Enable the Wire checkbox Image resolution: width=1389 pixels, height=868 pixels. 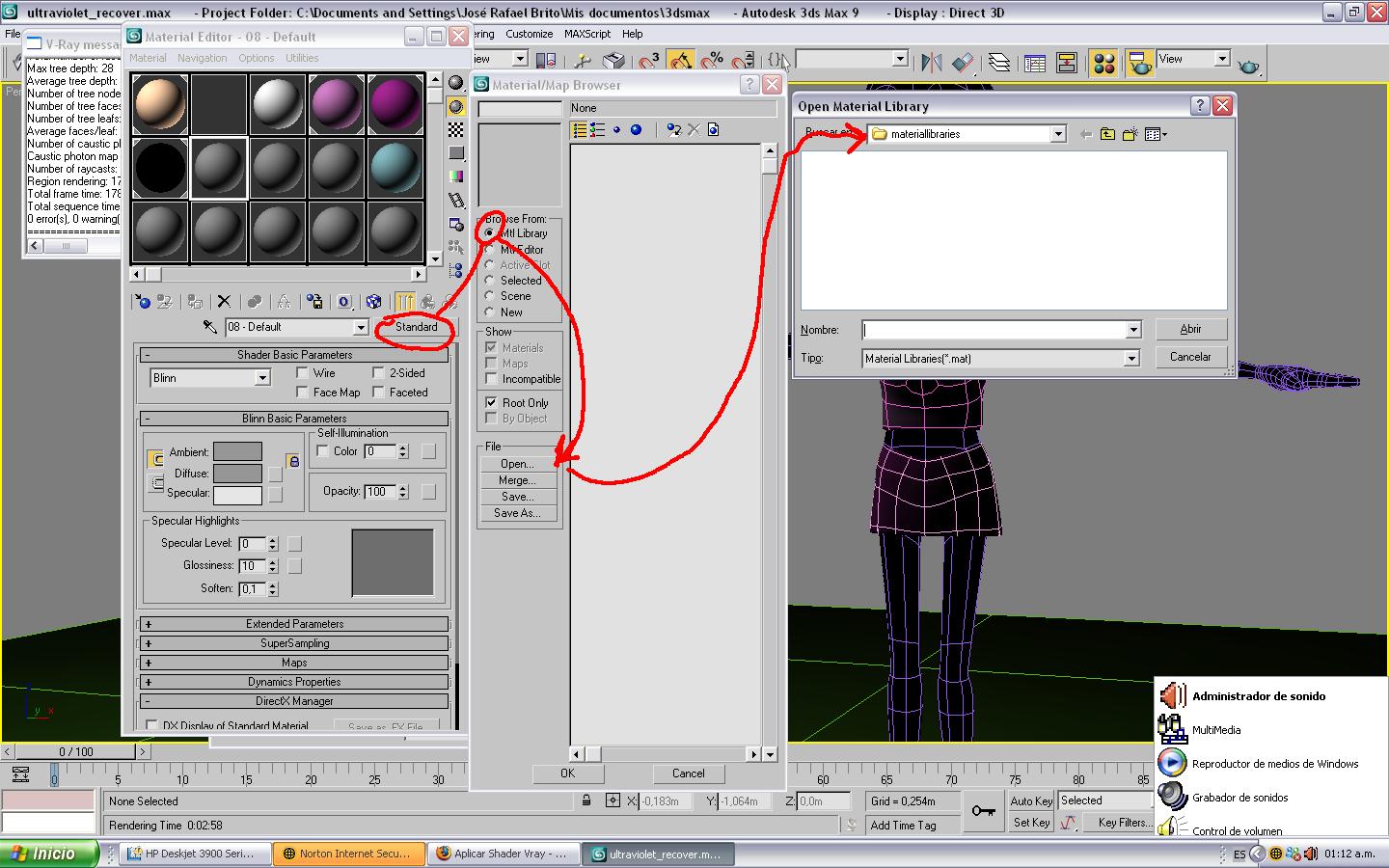click(302, 373)
